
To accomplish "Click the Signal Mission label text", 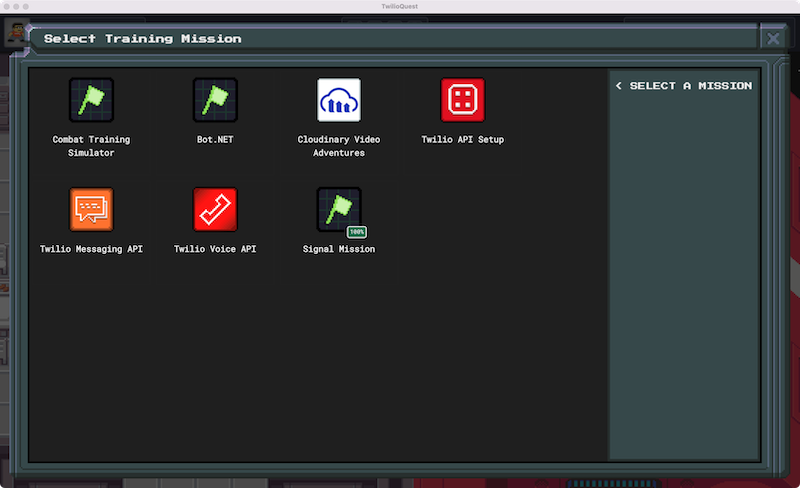I will point(339,249).
